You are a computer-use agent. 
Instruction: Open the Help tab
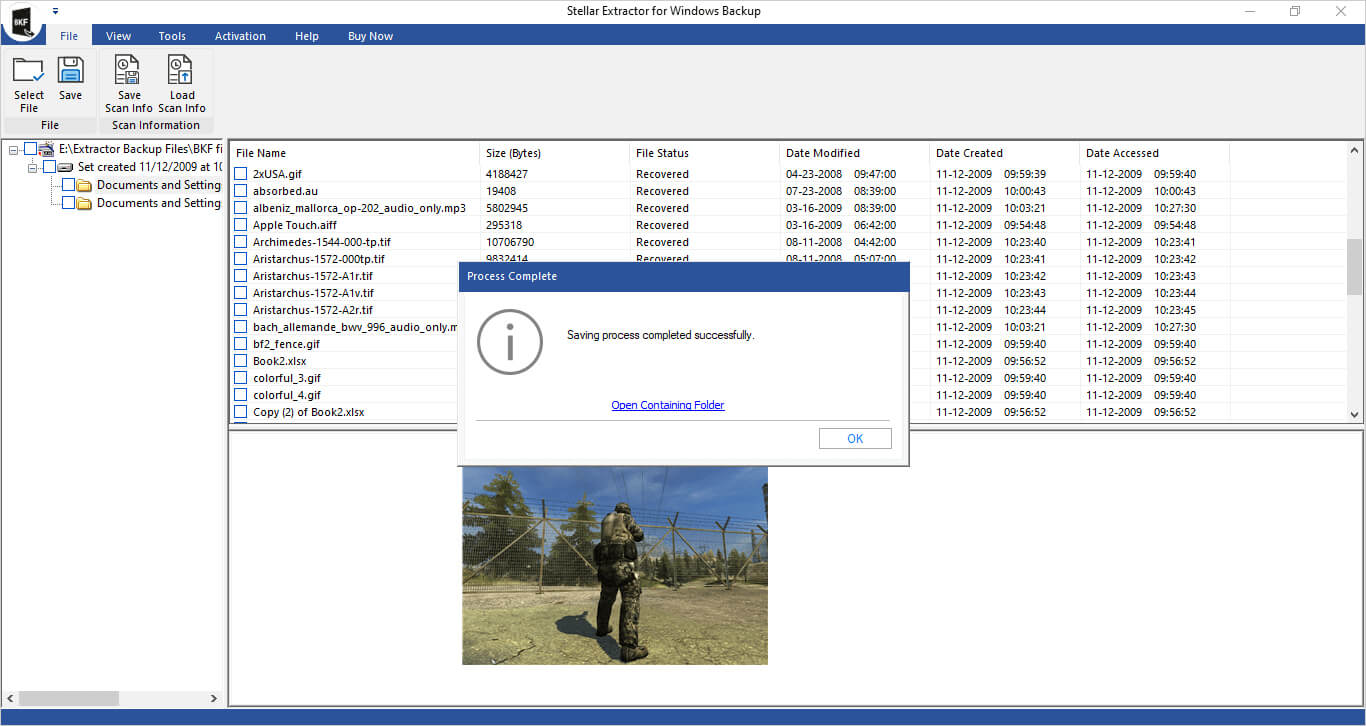307,36
